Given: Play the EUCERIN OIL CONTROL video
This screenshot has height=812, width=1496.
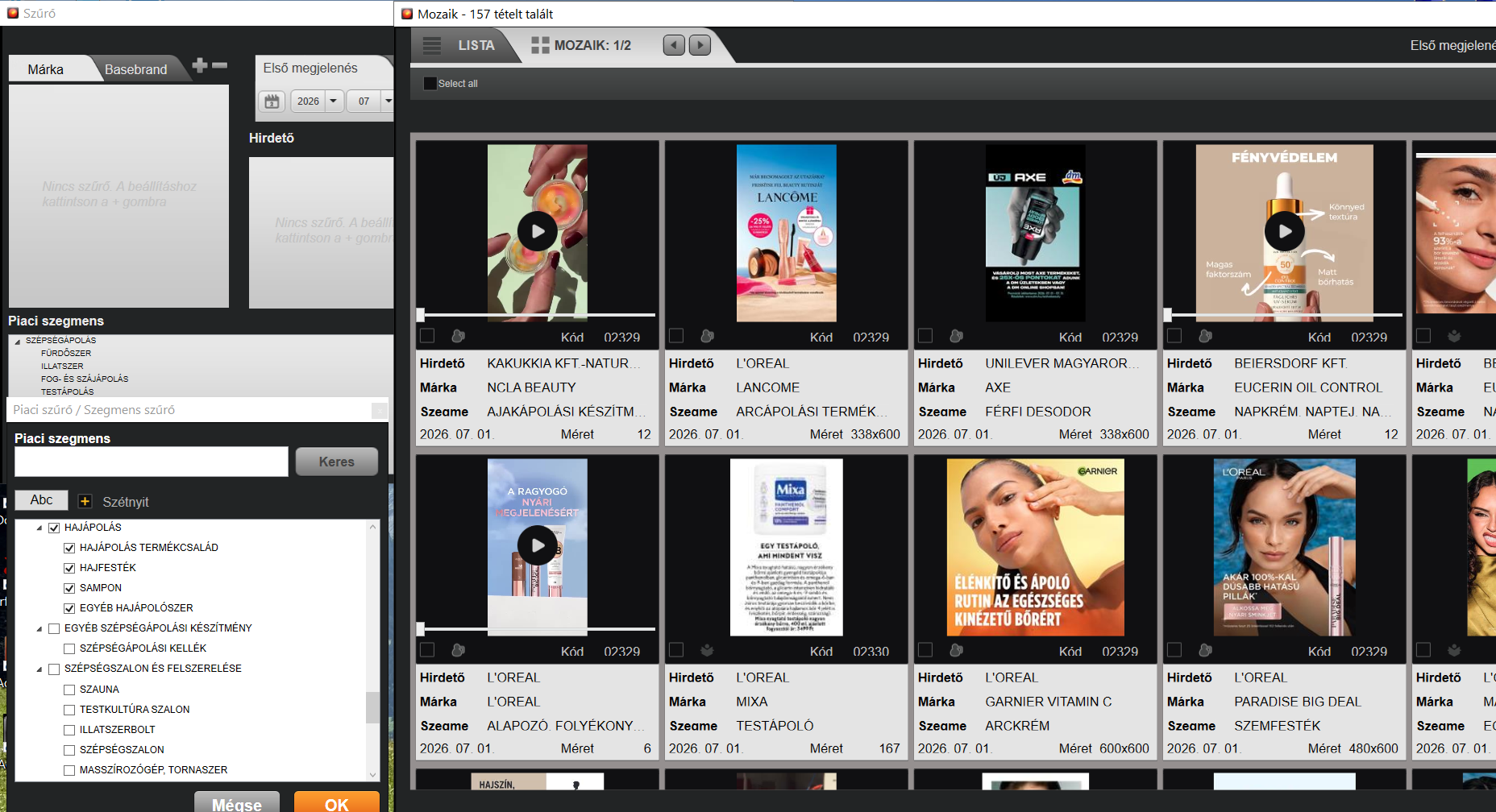Looking at the screenshot, I should (x=1284, y=232).
